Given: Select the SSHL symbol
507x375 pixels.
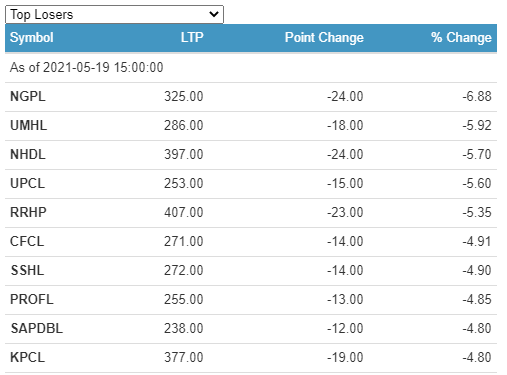Looking at the screenshot, I should coord(27,270).
